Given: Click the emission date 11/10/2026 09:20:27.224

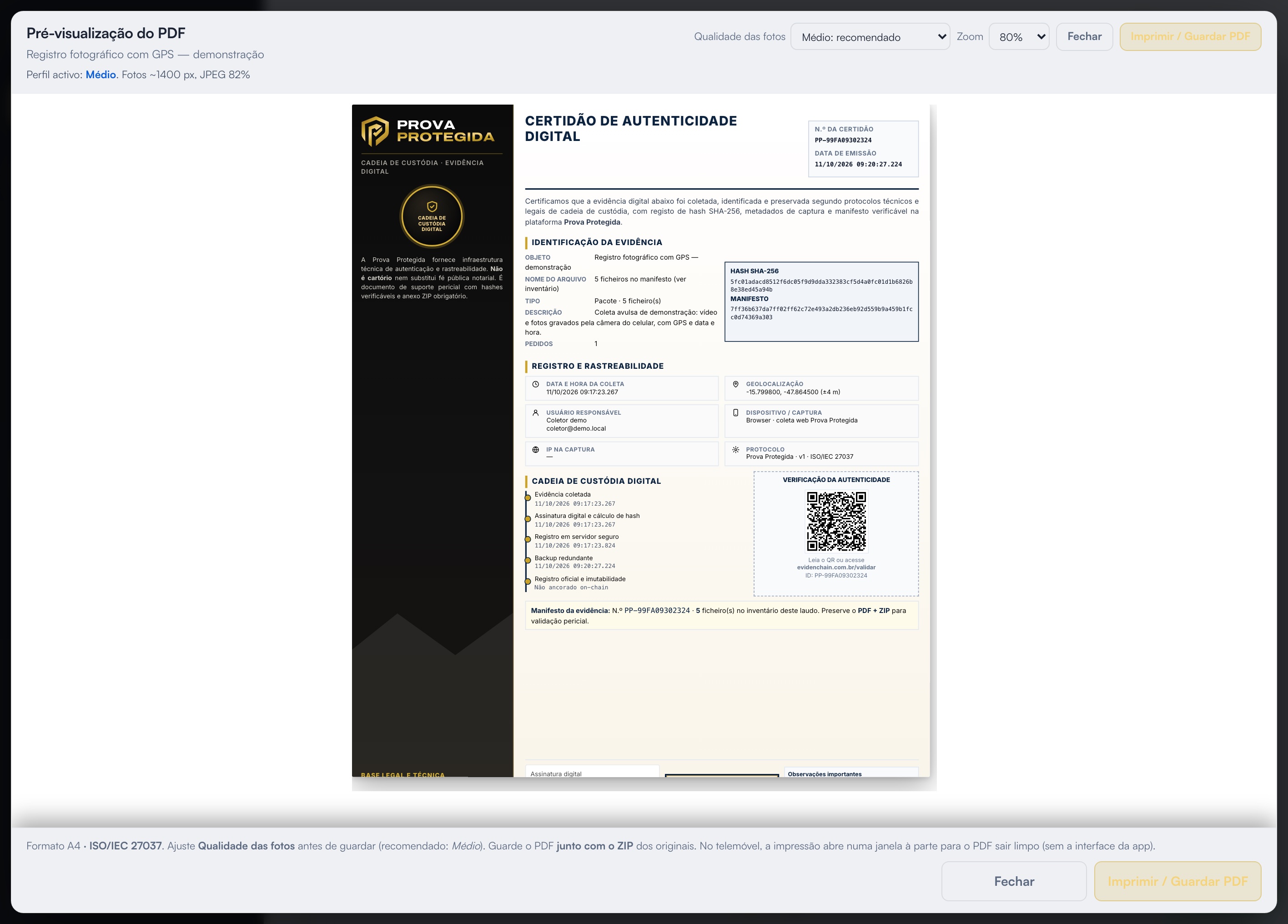Looking at the screenshot, I should click(x=858, y=165).
